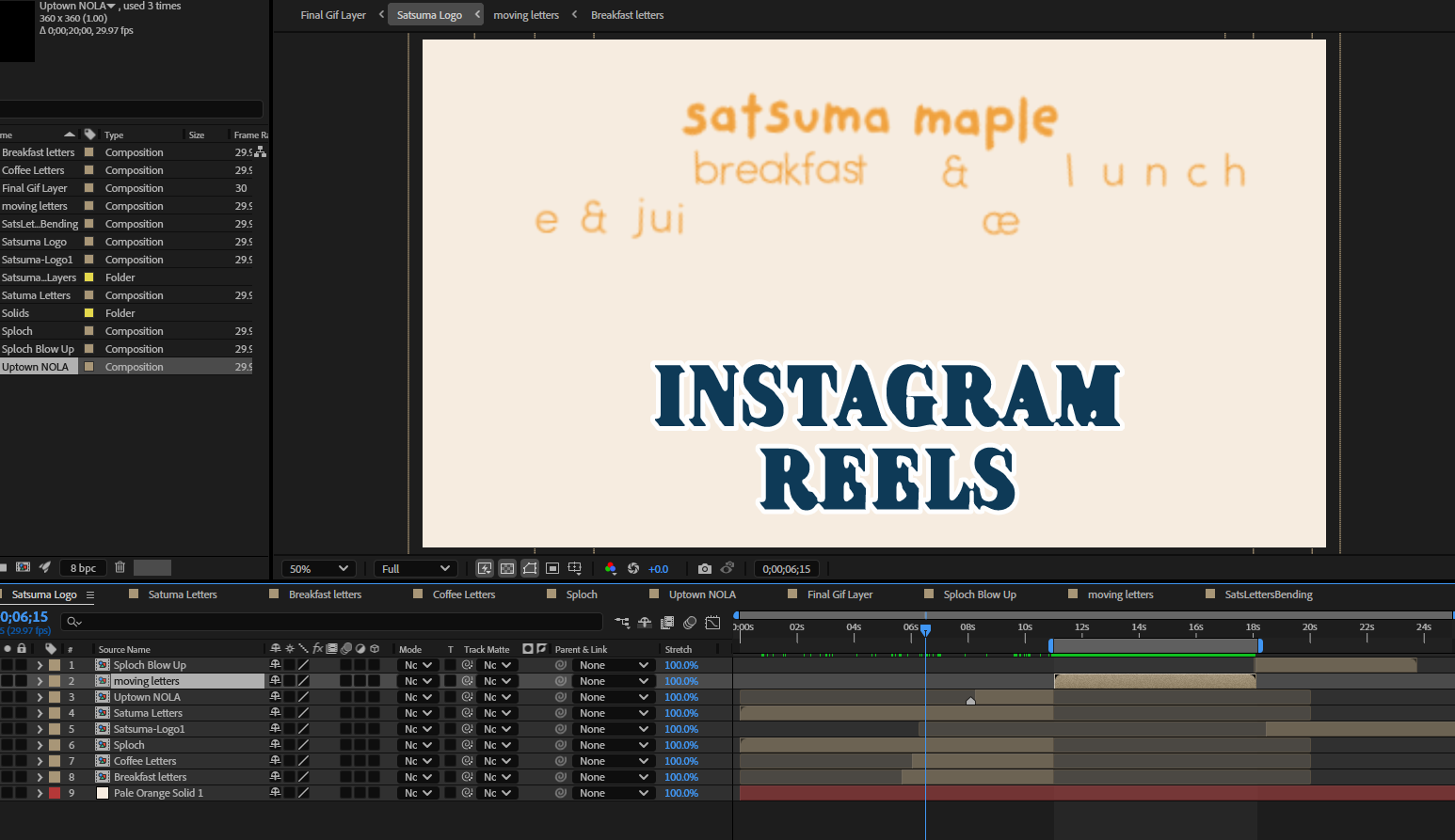Open the Graph Editor icon
The height and width of the screenshot is (840, 1455).
pos(712,622)
